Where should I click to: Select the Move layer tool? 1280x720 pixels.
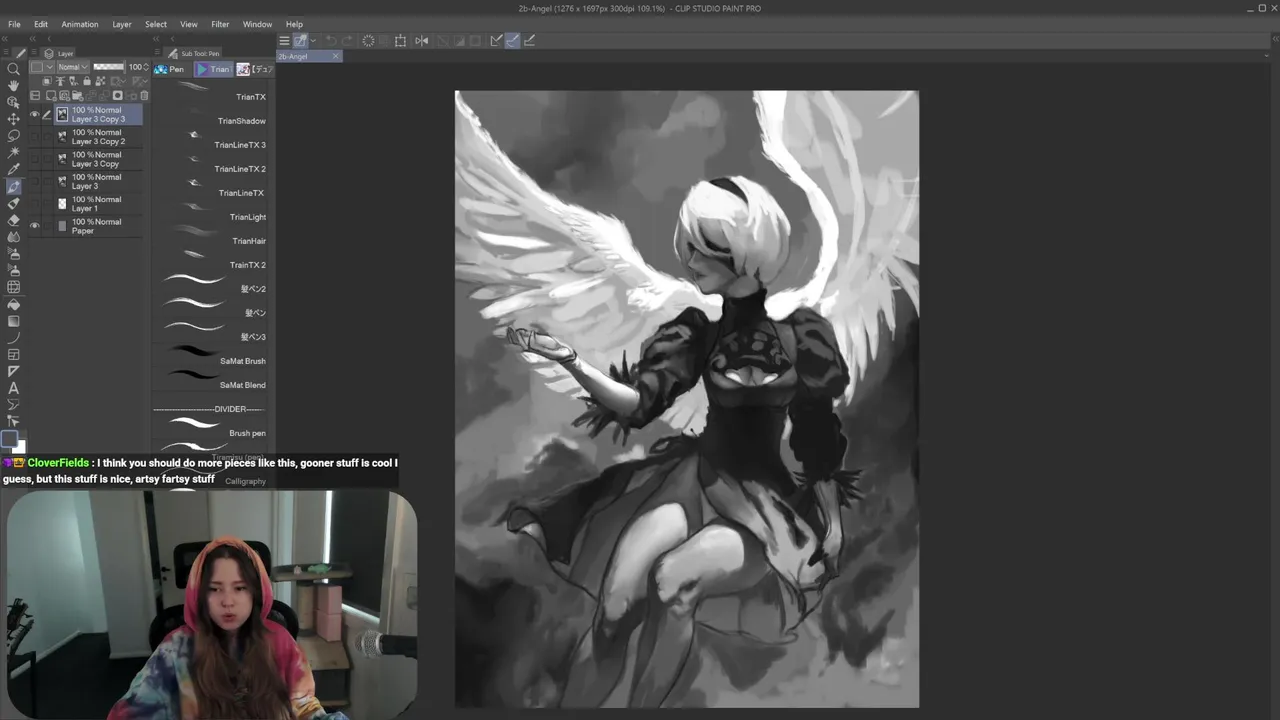pyautogui.click(x=13, y=119)
